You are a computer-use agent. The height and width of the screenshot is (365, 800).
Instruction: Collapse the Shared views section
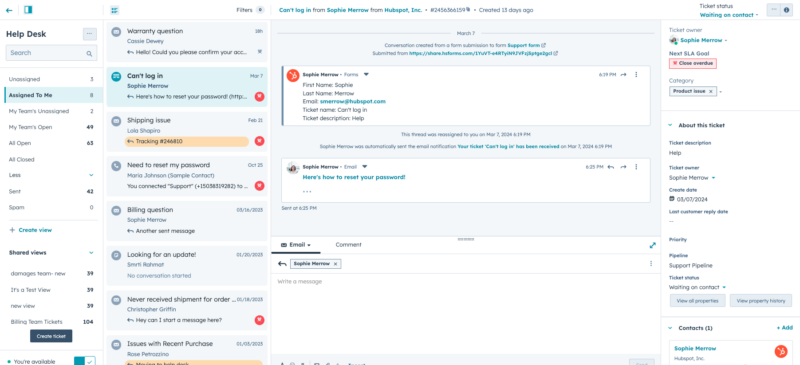point(91,253)
